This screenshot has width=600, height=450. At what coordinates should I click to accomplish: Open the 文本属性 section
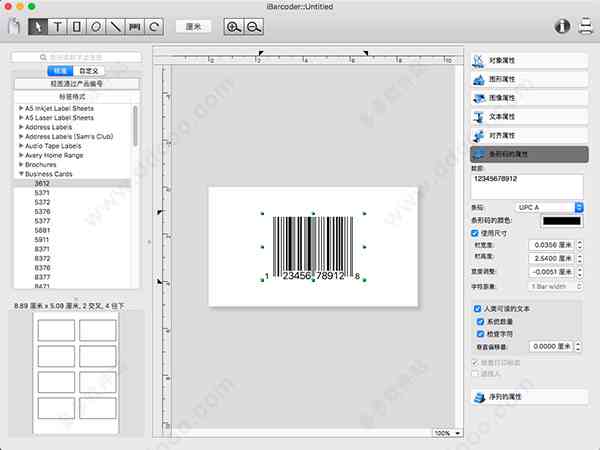[529, 117]
